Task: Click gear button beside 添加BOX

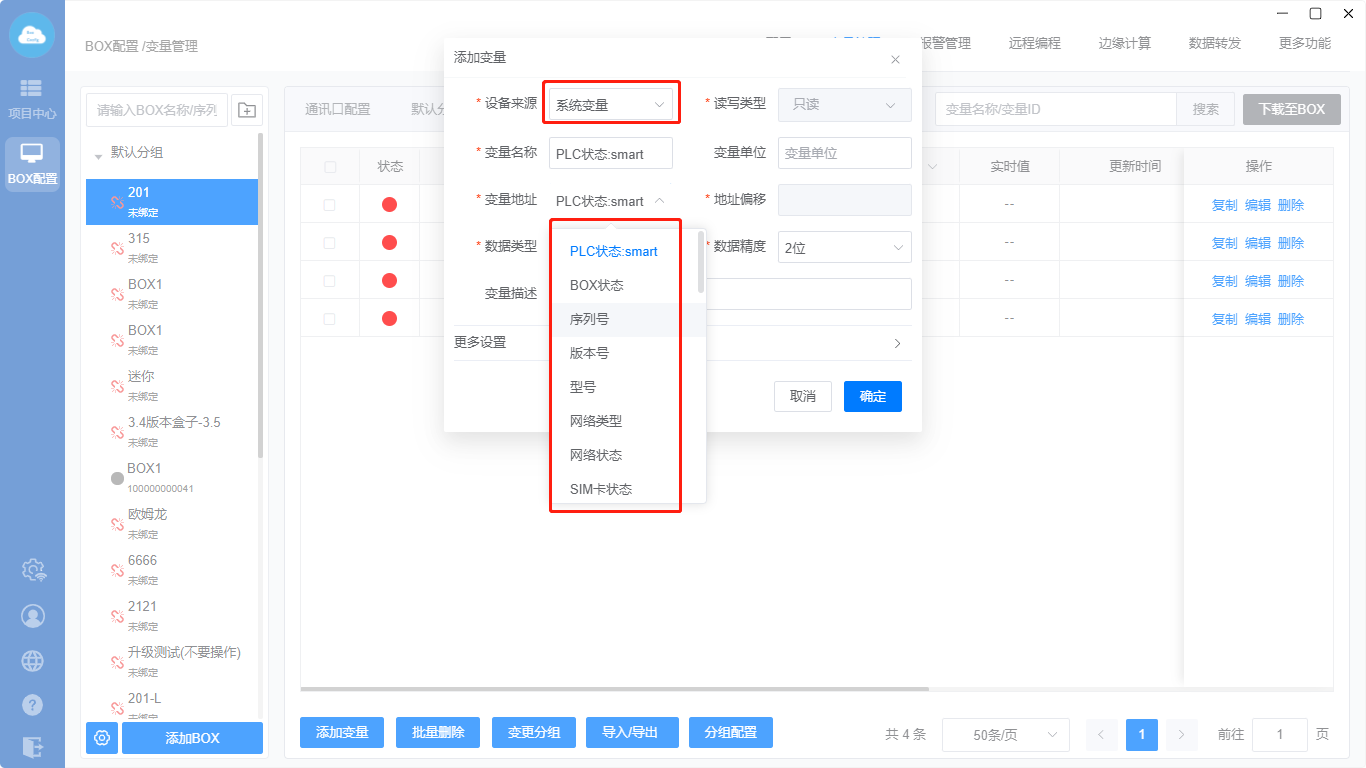Action: (x=101, y=738)
